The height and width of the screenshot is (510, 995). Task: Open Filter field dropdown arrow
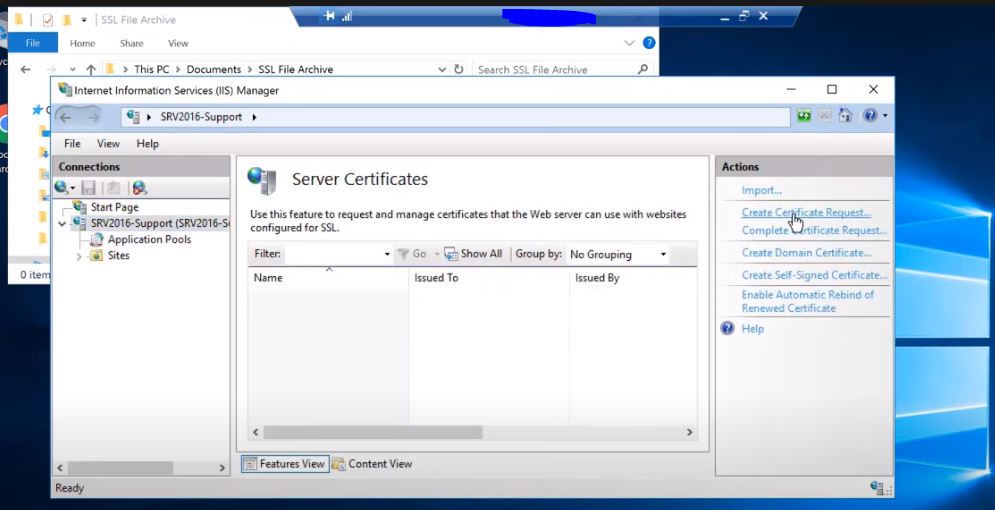point(387,254)
